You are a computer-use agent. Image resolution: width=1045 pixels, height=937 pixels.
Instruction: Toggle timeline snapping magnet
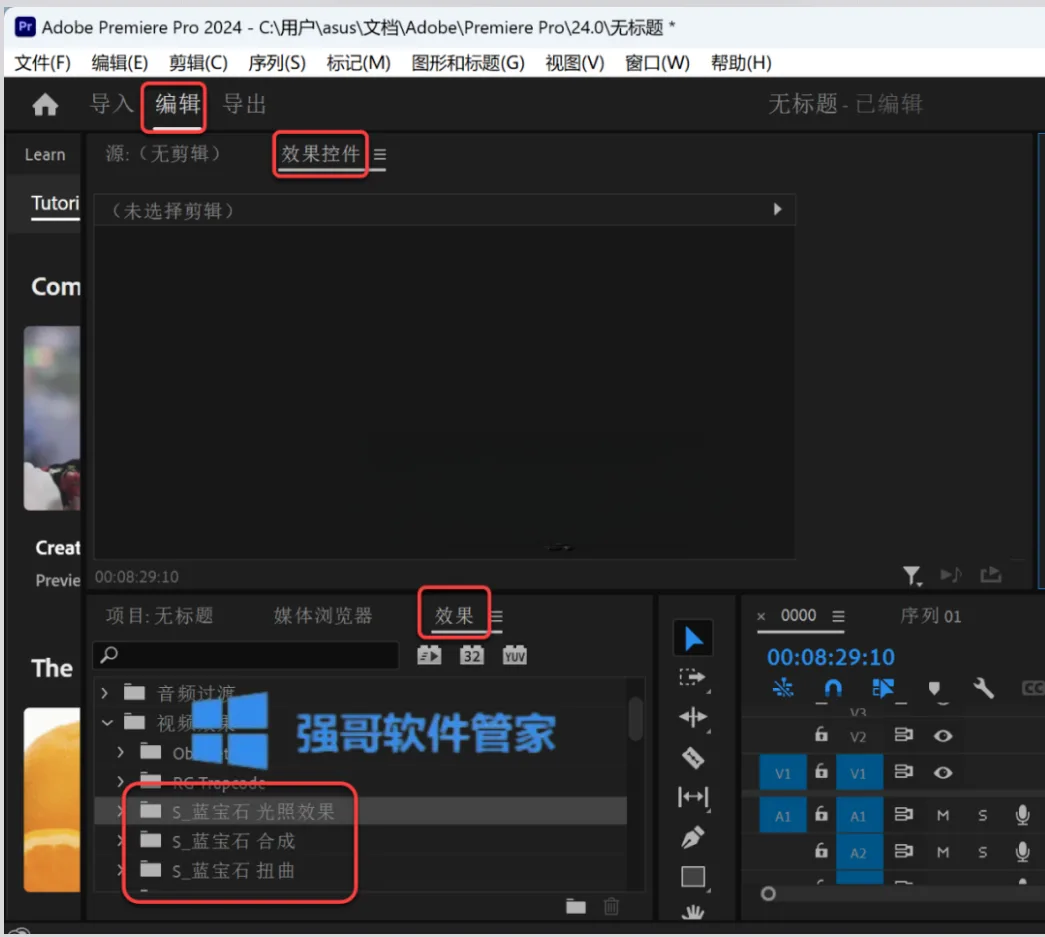(x=833, y=688)
